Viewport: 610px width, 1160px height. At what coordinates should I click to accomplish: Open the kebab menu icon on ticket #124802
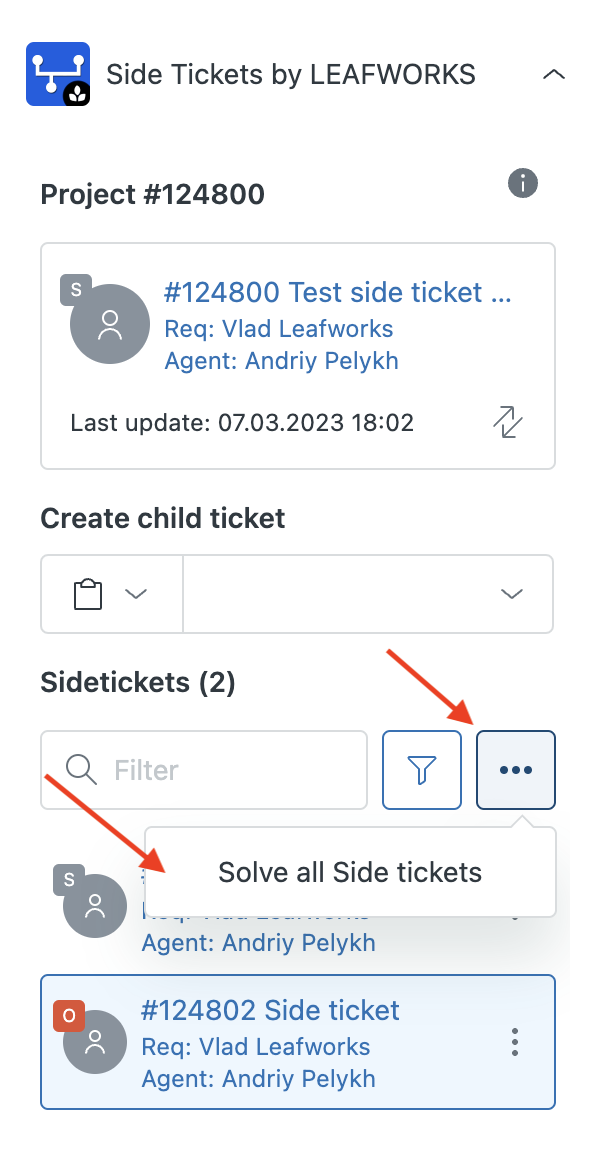point(514,1042)
